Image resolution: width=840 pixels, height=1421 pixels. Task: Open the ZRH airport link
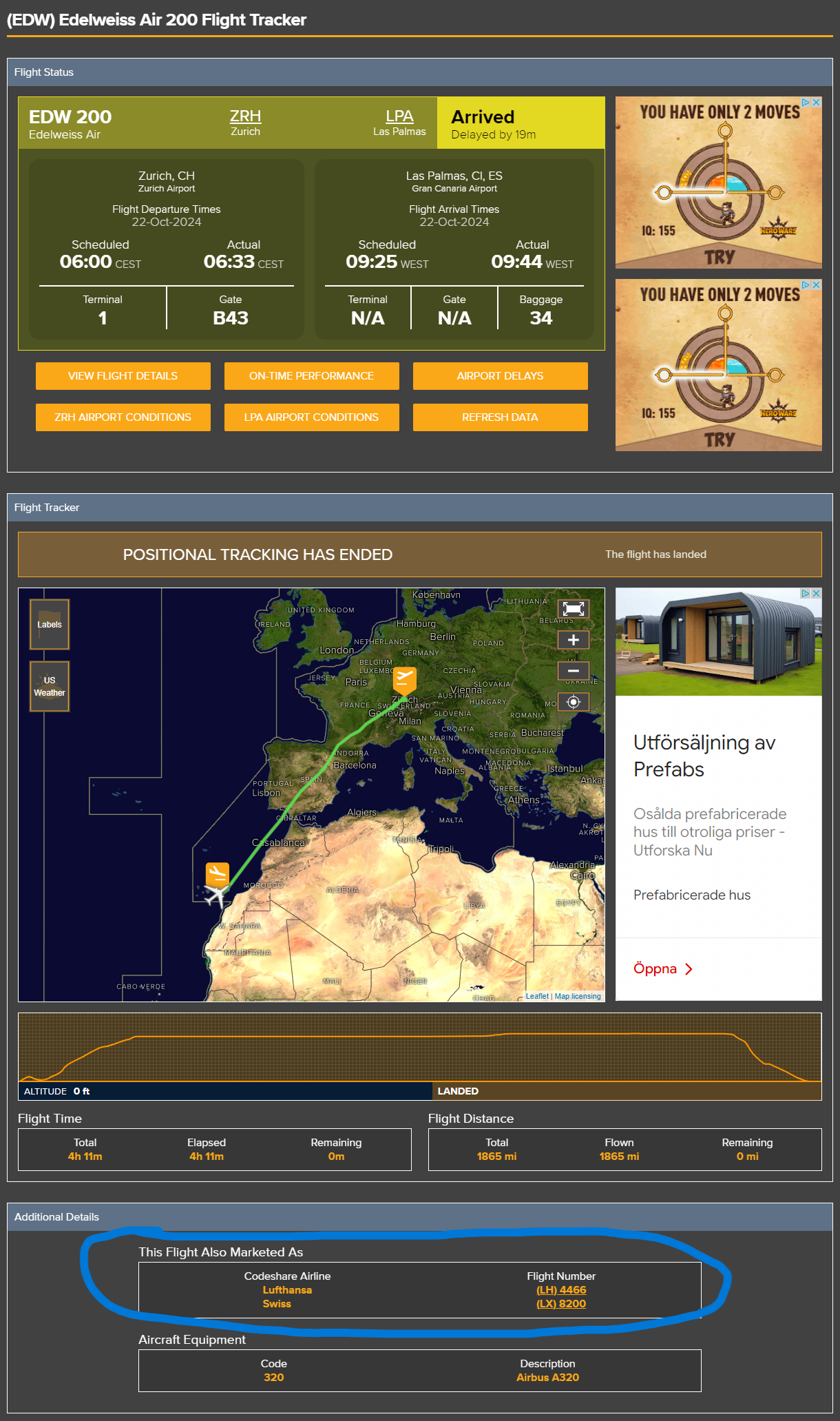[245, 116]
